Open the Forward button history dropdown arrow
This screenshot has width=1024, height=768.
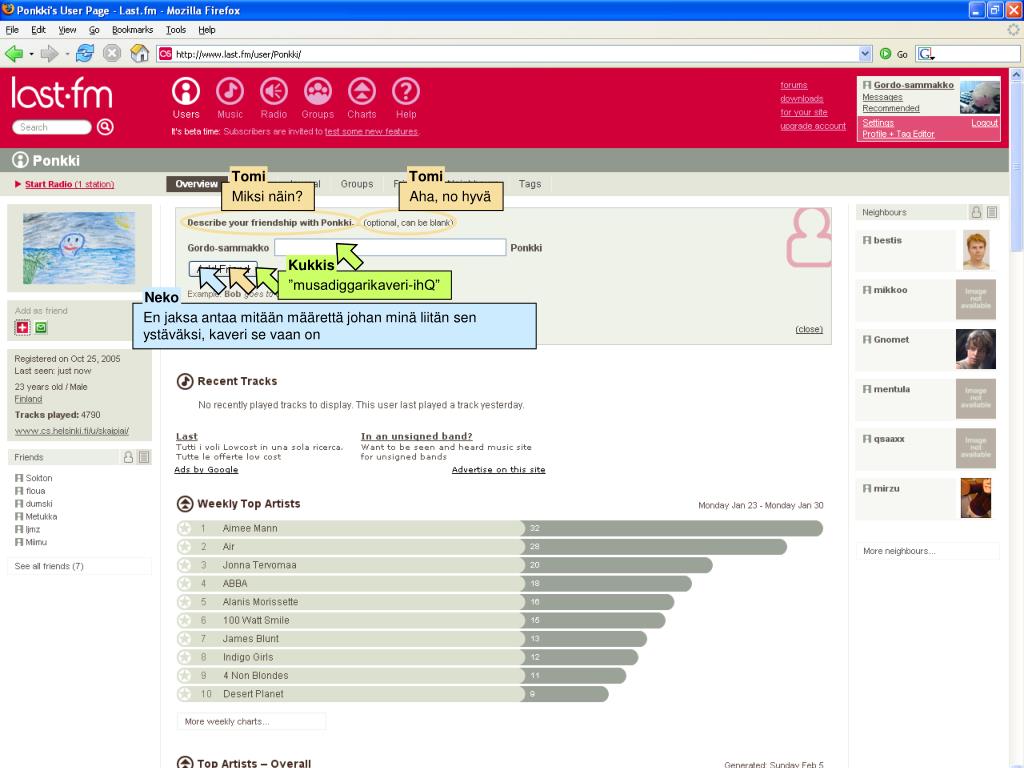[x=67, y=54]
